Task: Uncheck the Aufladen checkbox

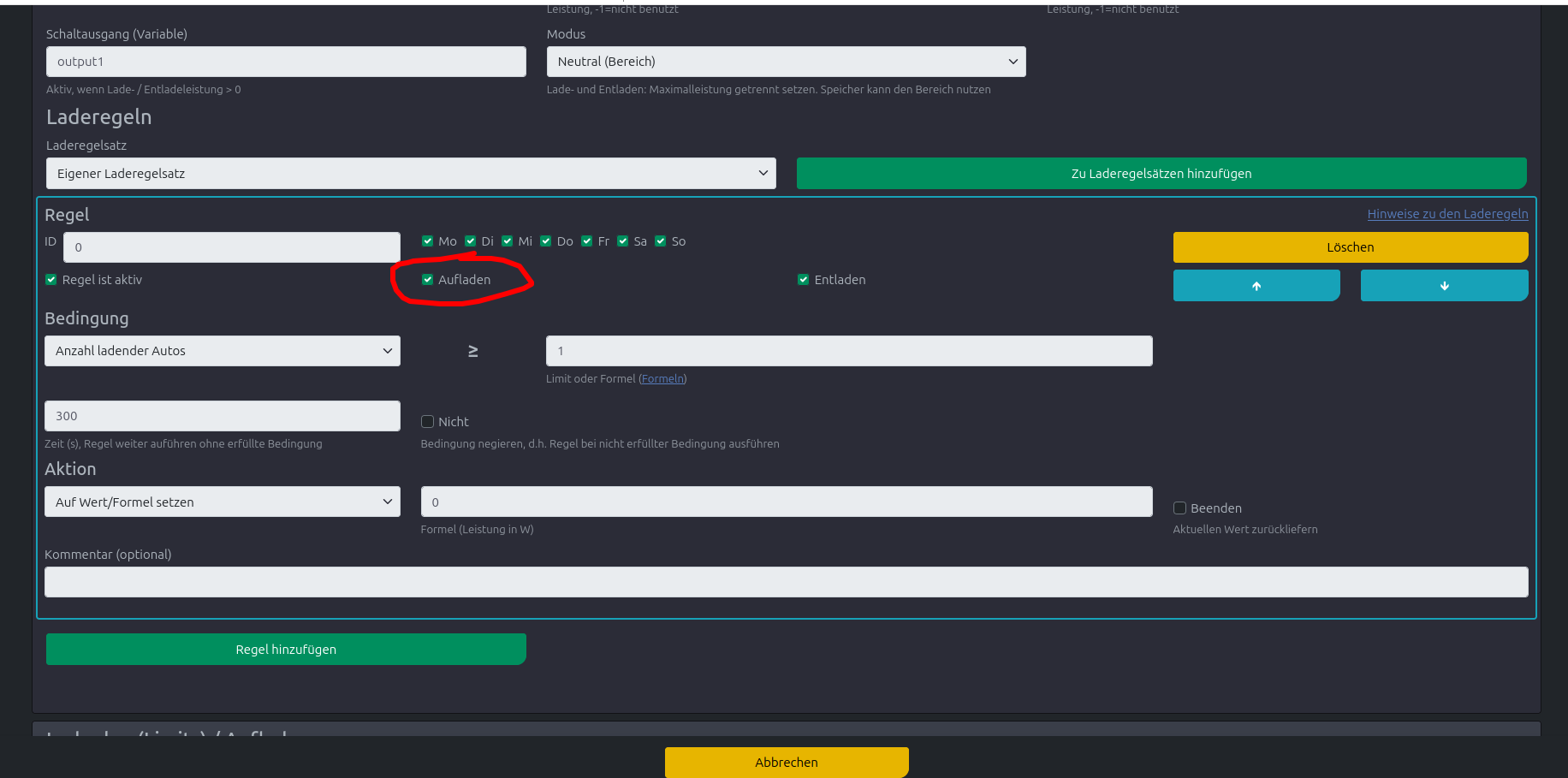Action: [x=428, y=280]
